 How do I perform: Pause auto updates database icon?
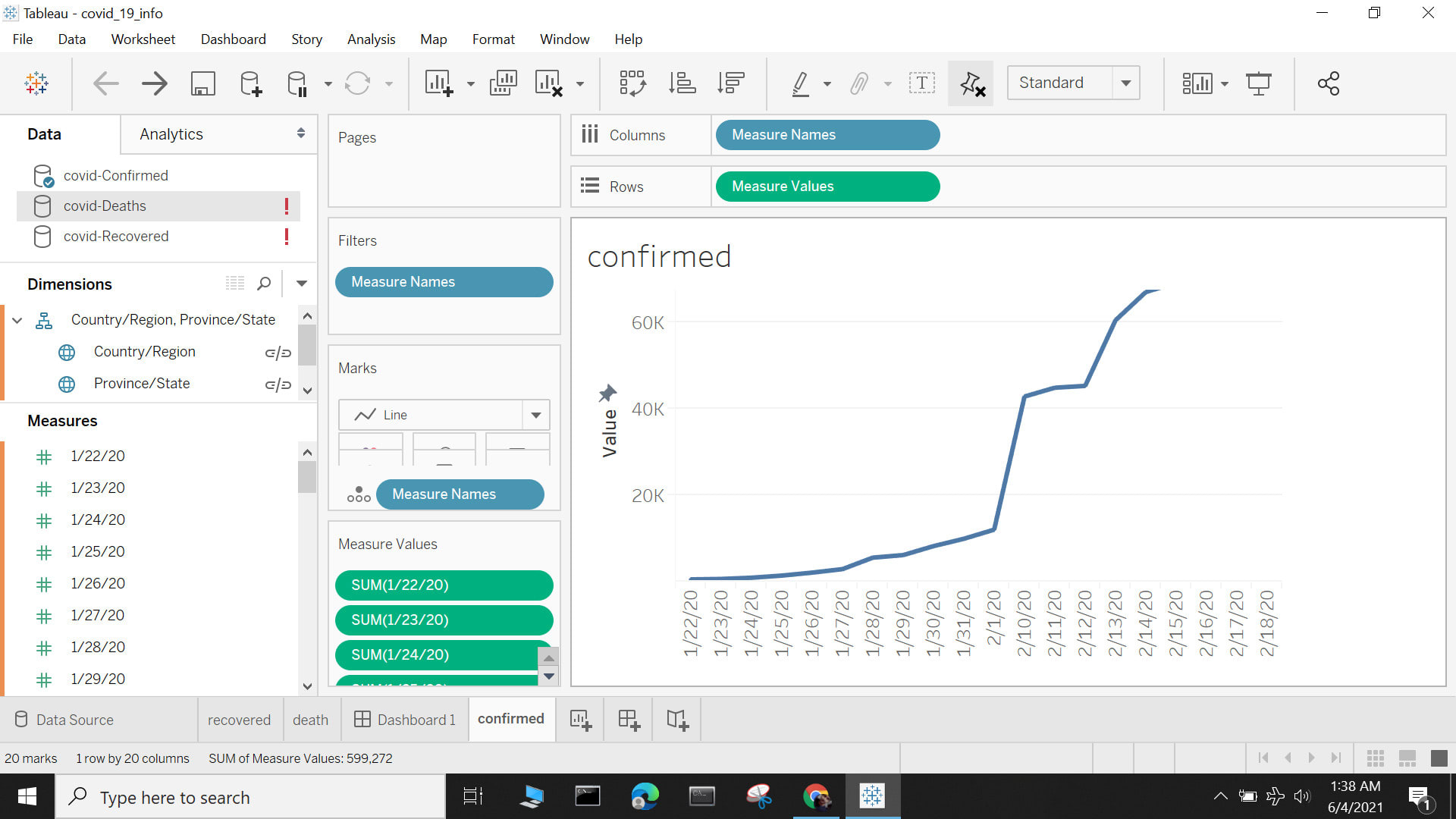(297, 83)
